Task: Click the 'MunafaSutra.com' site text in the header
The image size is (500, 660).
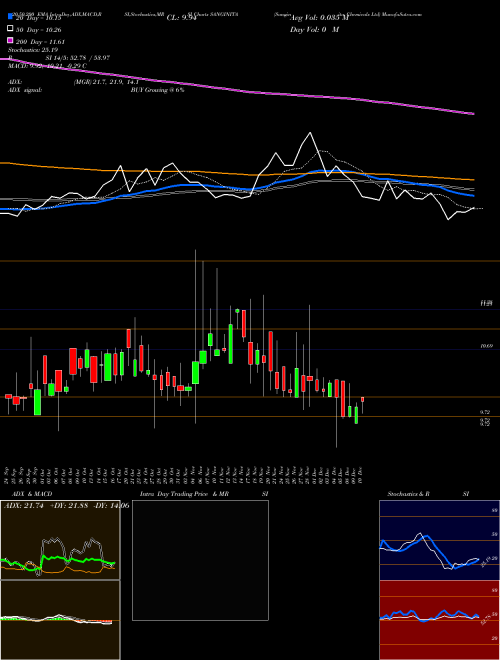Action: click(403, 14)
